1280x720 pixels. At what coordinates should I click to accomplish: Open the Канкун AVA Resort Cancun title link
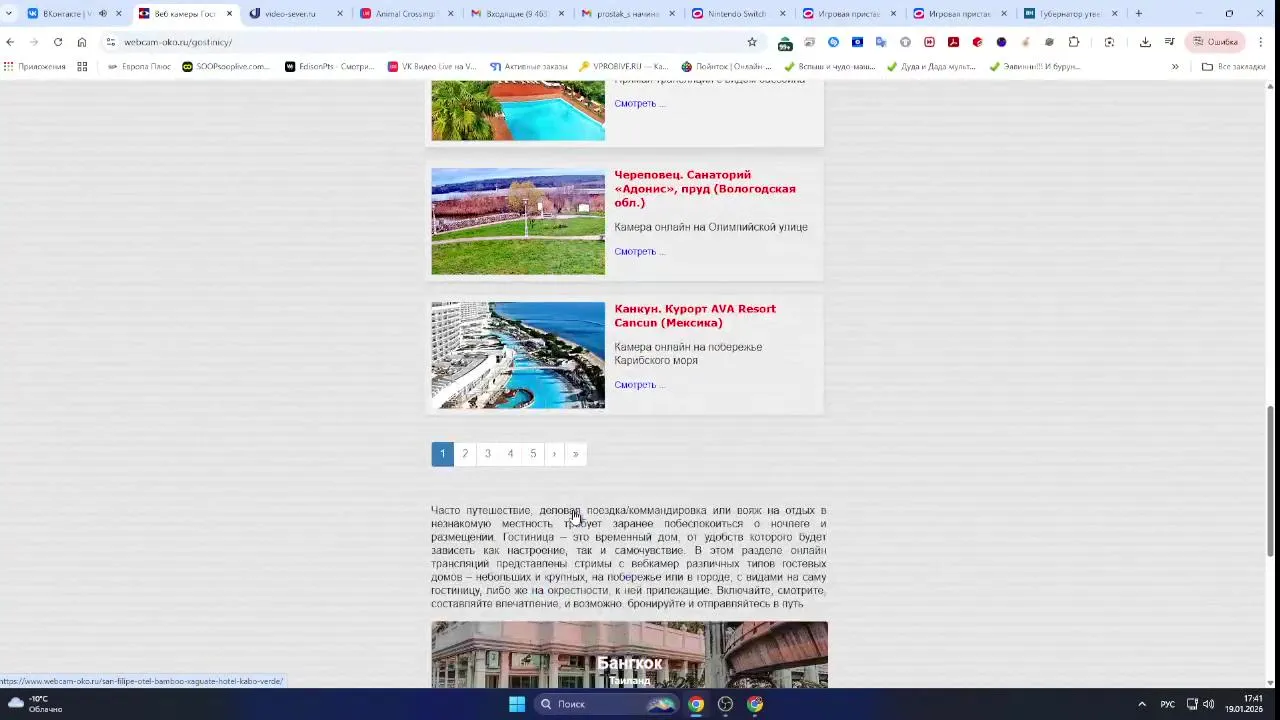[x=695, y=316]
